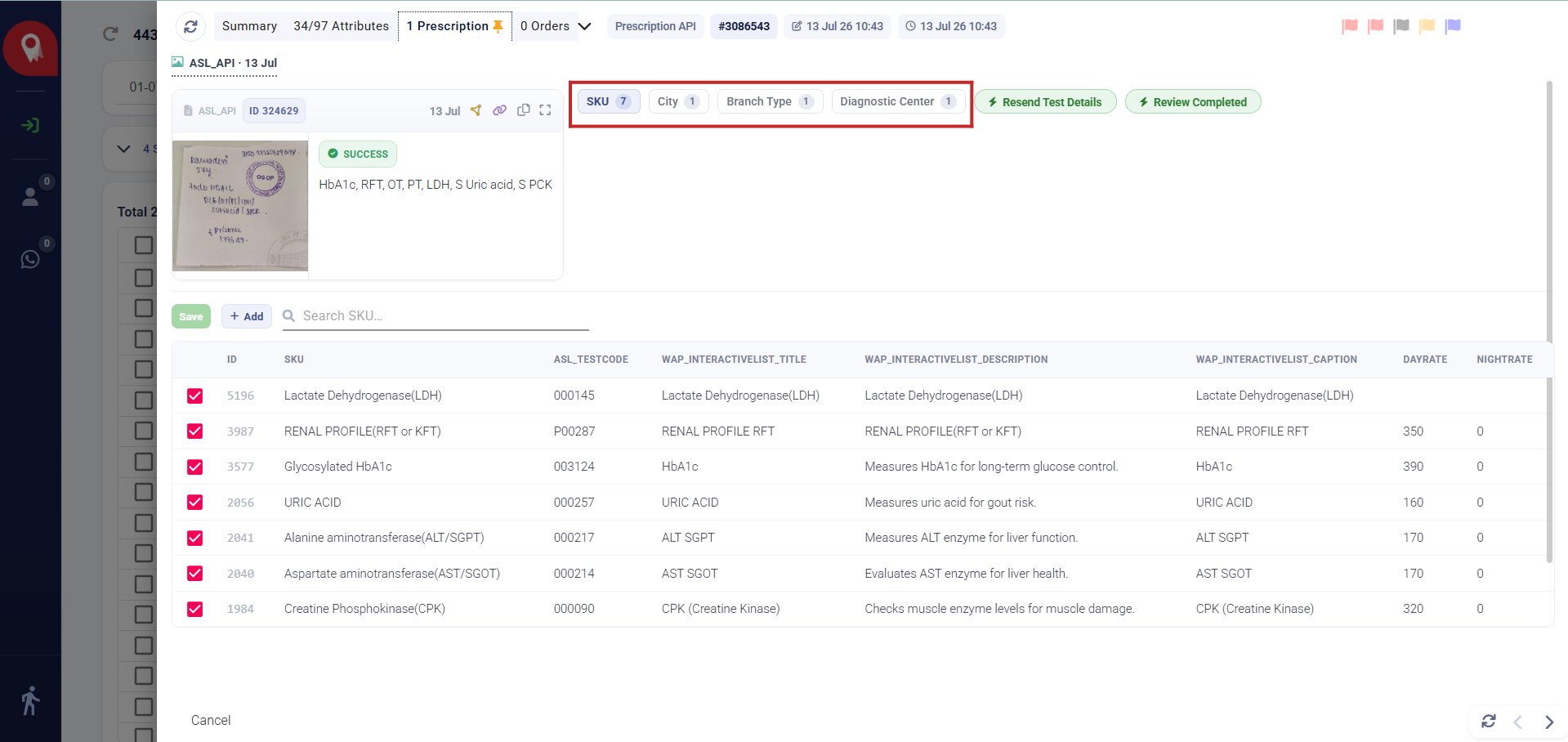Select 1 Prescription tab
The width and height of the screenshot is (1568, 742).
pyautogui.click(x=454, y=26)
